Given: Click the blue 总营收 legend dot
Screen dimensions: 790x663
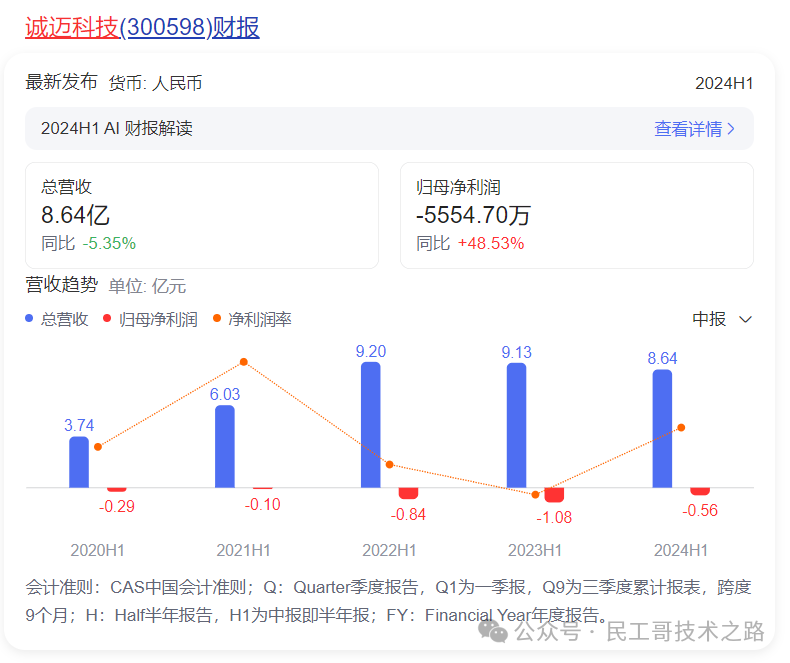Looking at the screenshot, I should pyautogui.click(x=29, y=318).
